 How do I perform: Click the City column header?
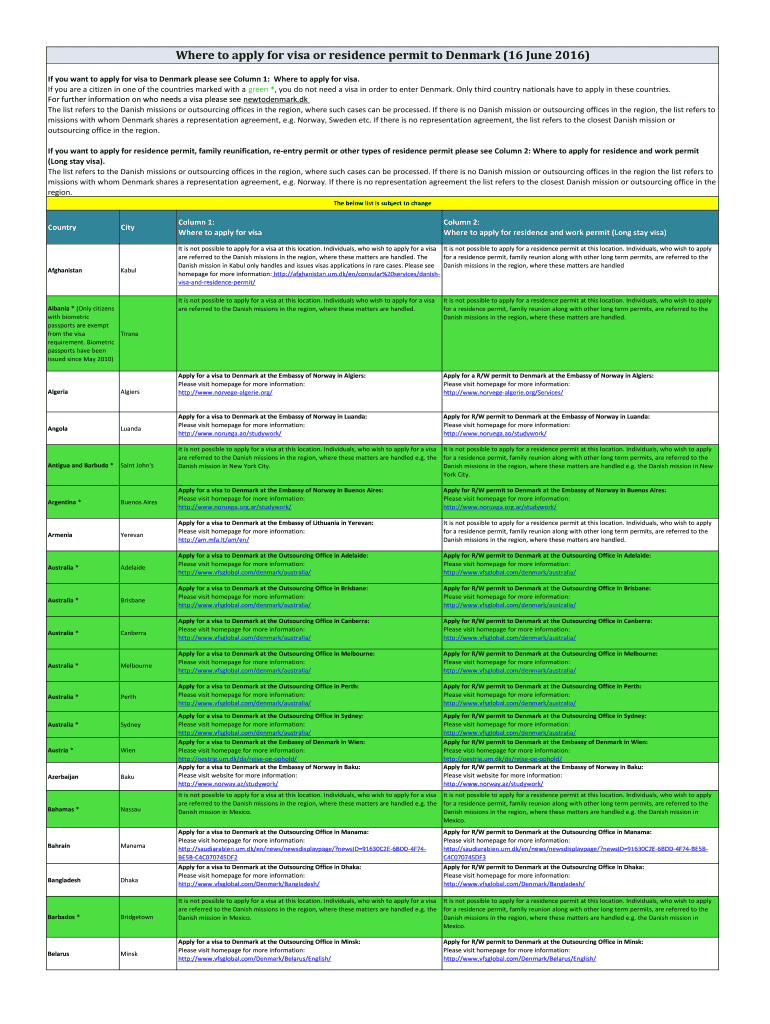(127, 228)
